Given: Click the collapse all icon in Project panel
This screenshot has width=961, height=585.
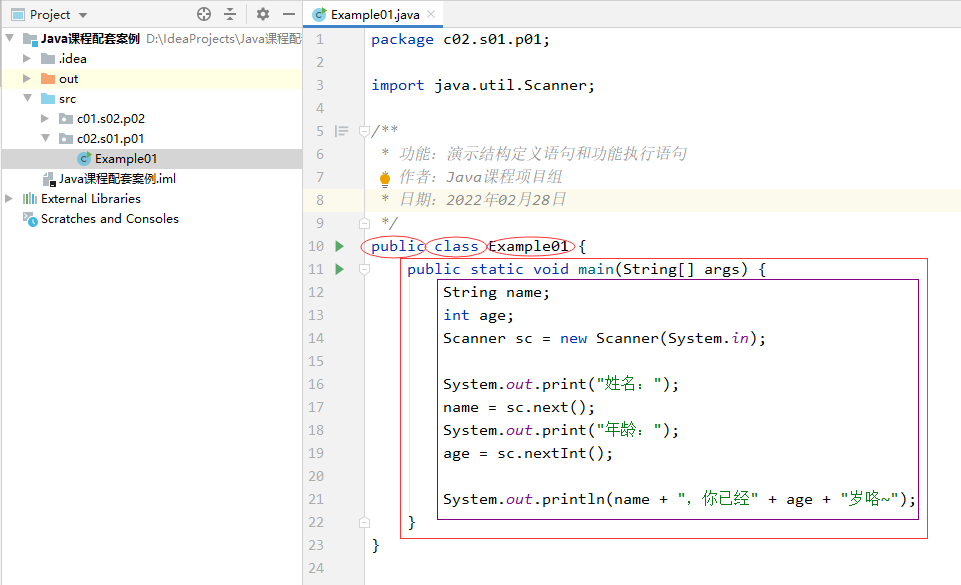Looking at the screenshot, I should [230, 14].
